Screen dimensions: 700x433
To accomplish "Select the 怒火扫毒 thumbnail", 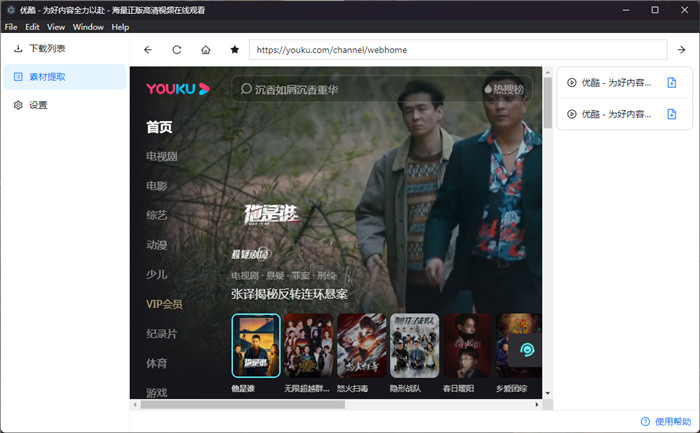I will click(x=361, y=345).
